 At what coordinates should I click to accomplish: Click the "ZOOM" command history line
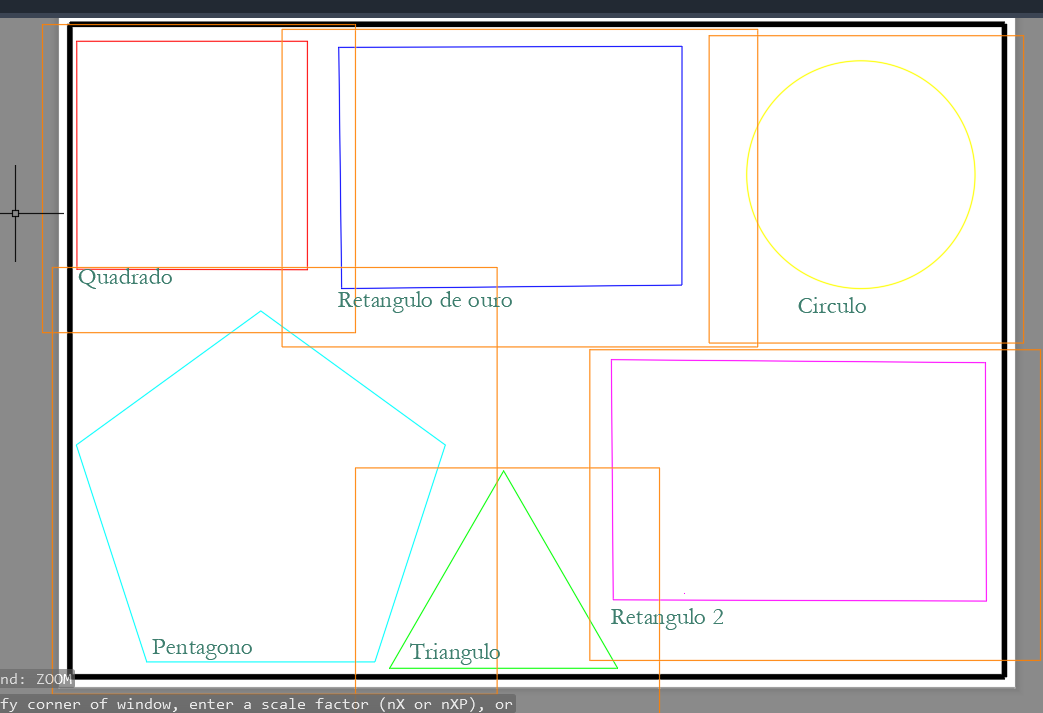pyautogui.click(x=37, y=679)
